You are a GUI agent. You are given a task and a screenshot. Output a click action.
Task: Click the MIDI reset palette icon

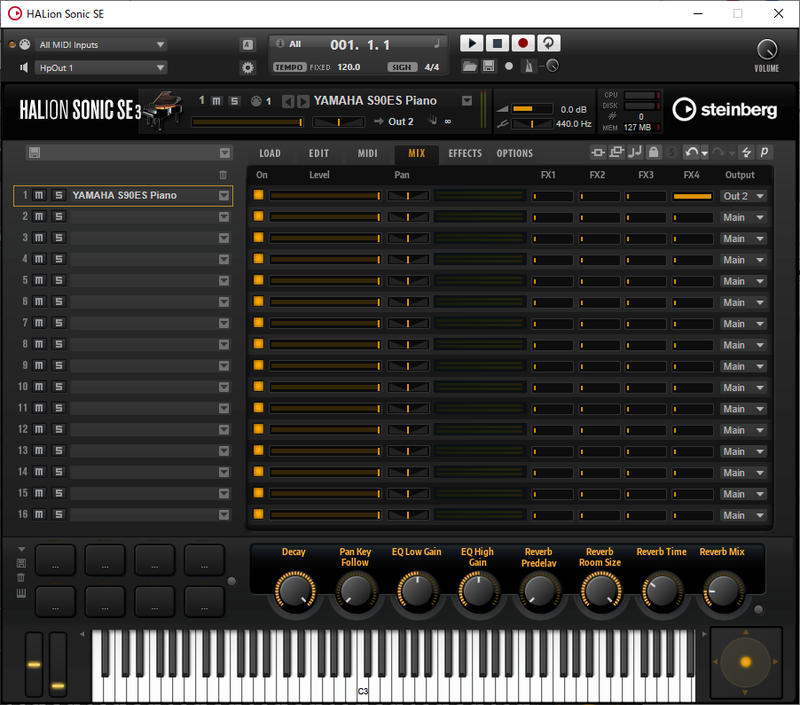(24, 44)
